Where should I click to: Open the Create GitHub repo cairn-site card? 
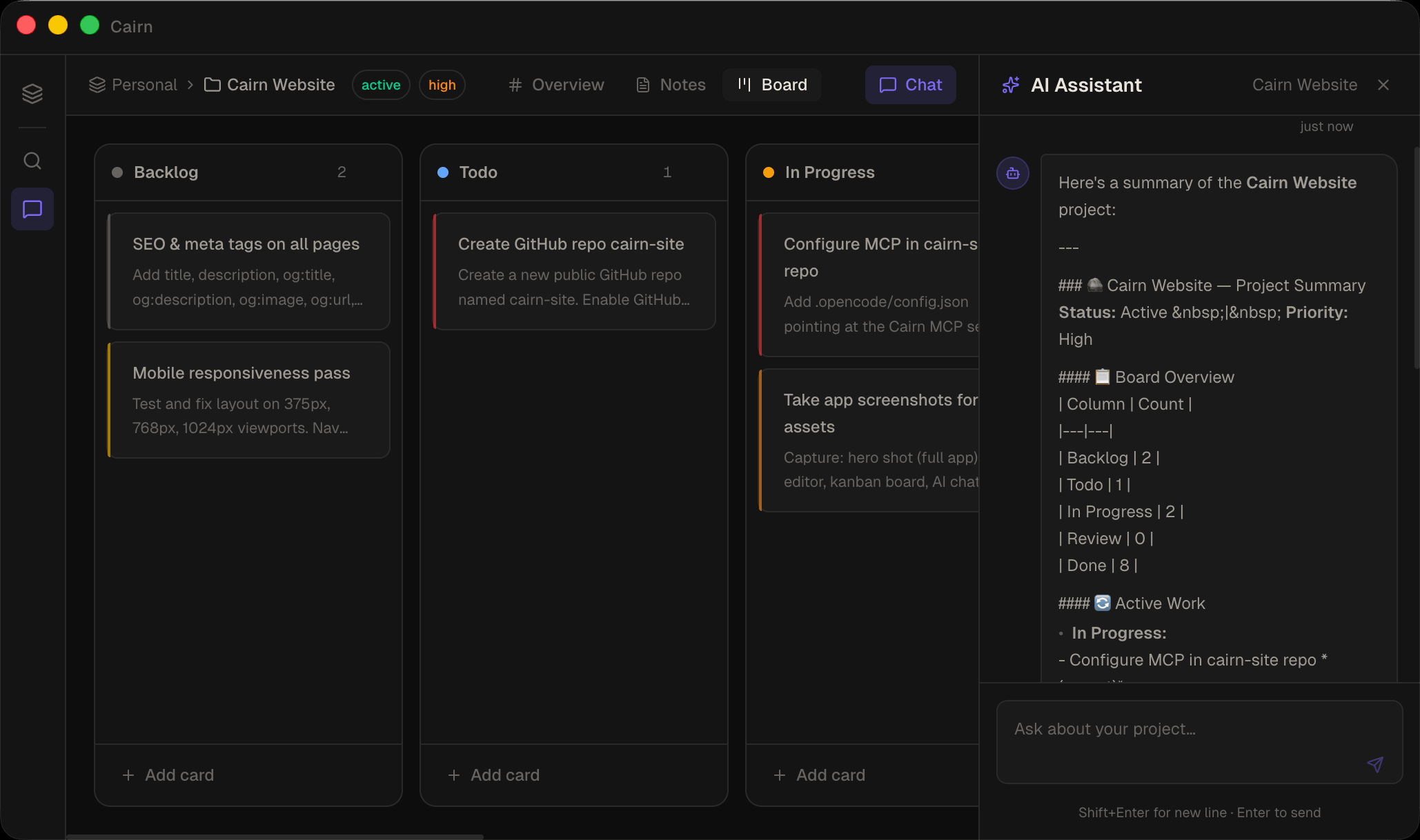point(575,272)
